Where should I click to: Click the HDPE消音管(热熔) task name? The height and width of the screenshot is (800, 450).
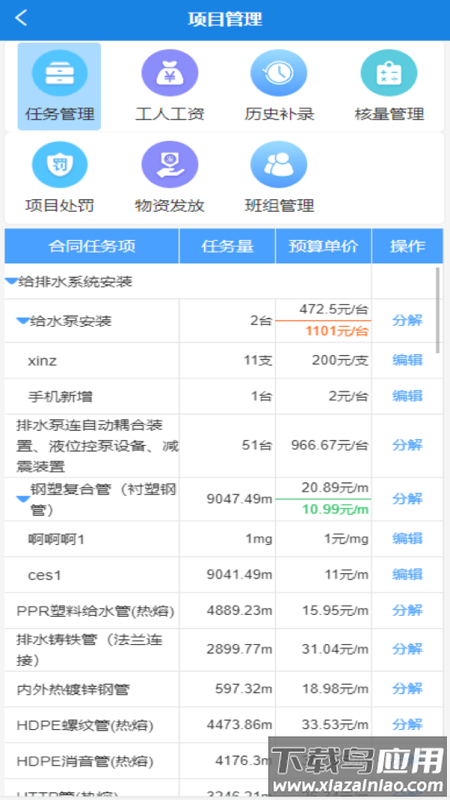pos(85,761)
